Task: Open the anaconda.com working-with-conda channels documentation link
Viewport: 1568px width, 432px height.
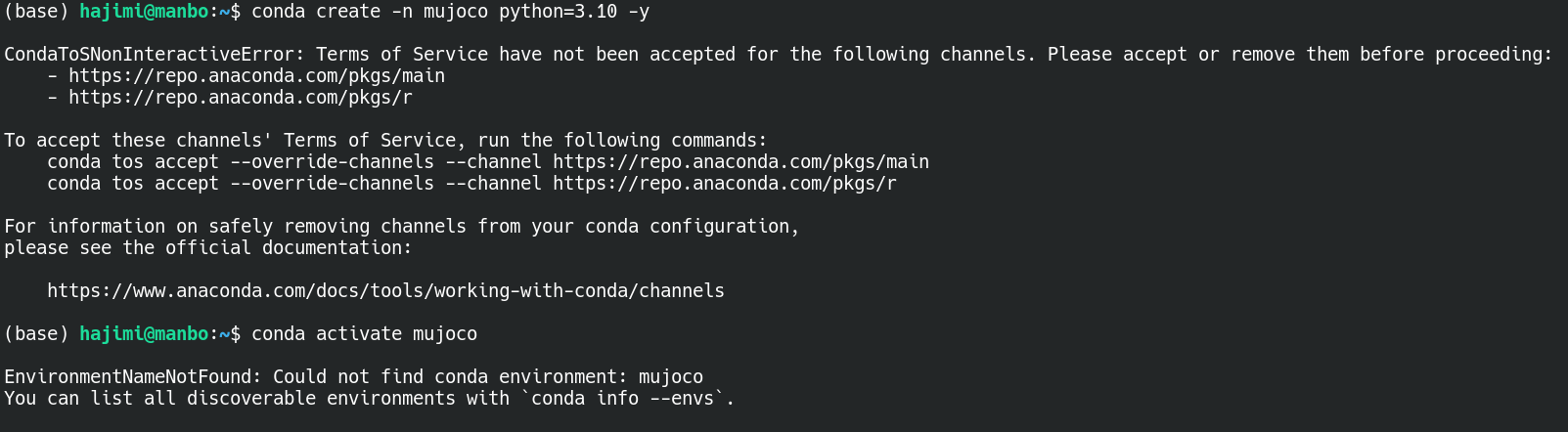Action: pyautogui.click(x=385, y=291)
